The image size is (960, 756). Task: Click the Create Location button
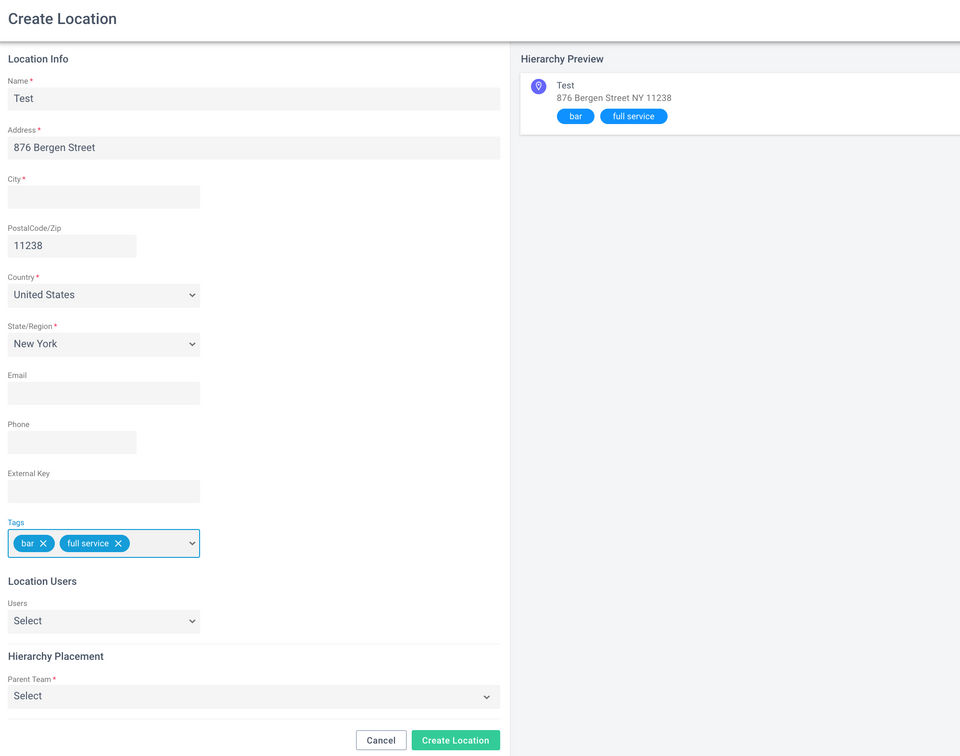(x=455, y=740)
